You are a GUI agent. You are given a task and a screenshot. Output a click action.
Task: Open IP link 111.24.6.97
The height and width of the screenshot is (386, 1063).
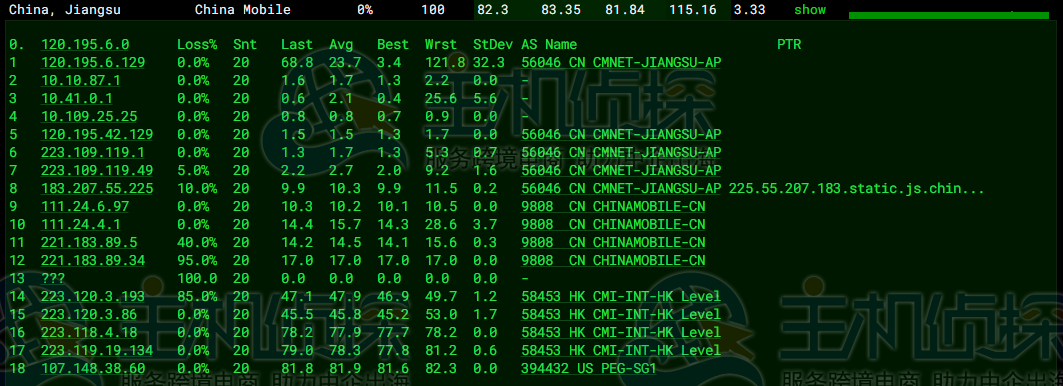pos(85,206)
